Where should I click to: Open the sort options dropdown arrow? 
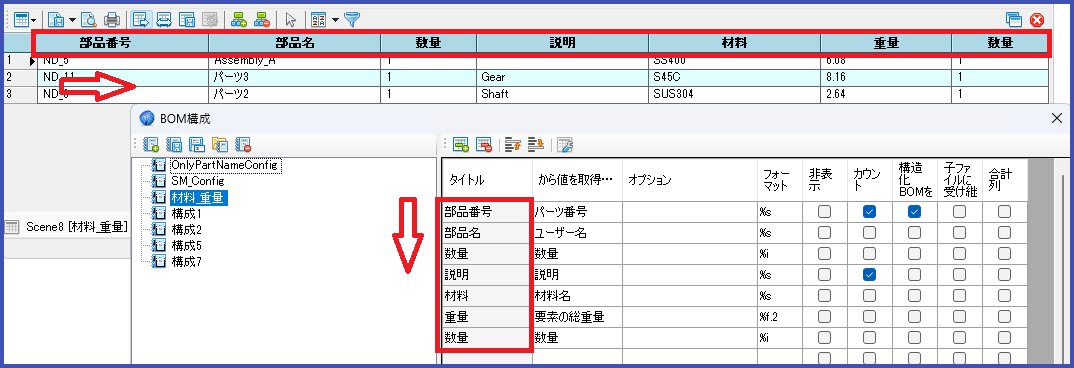(335, 21)
